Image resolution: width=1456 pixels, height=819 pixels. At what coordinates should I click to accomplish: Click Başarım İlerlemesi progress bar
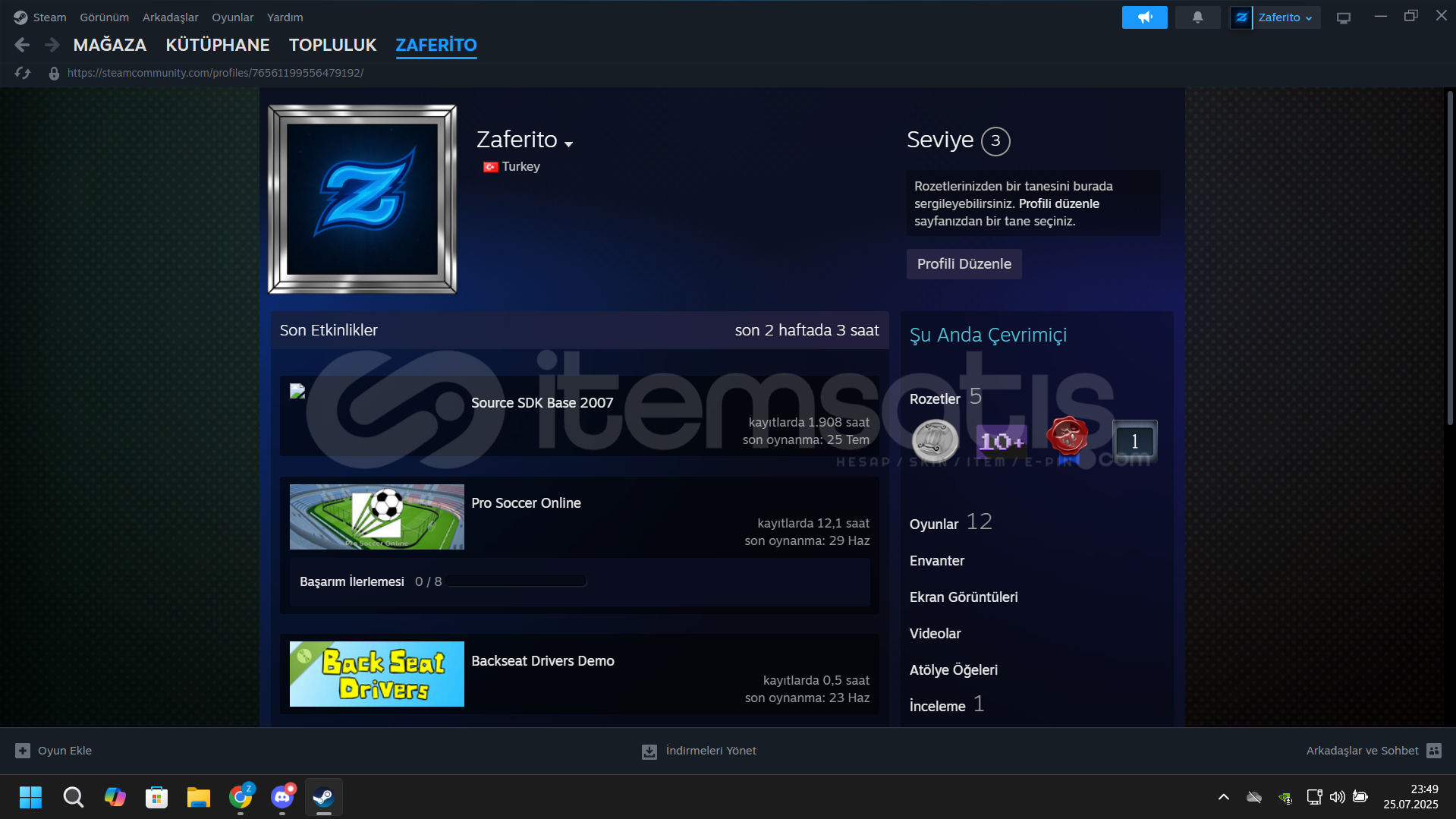[517, 581]
